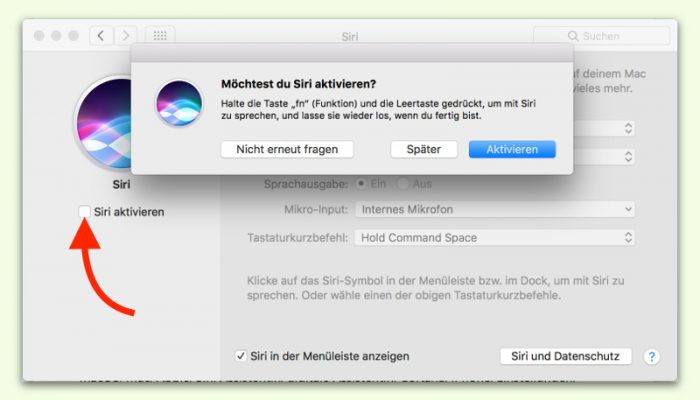
Task: Open the help question mark button
Action: pos(652,356)
